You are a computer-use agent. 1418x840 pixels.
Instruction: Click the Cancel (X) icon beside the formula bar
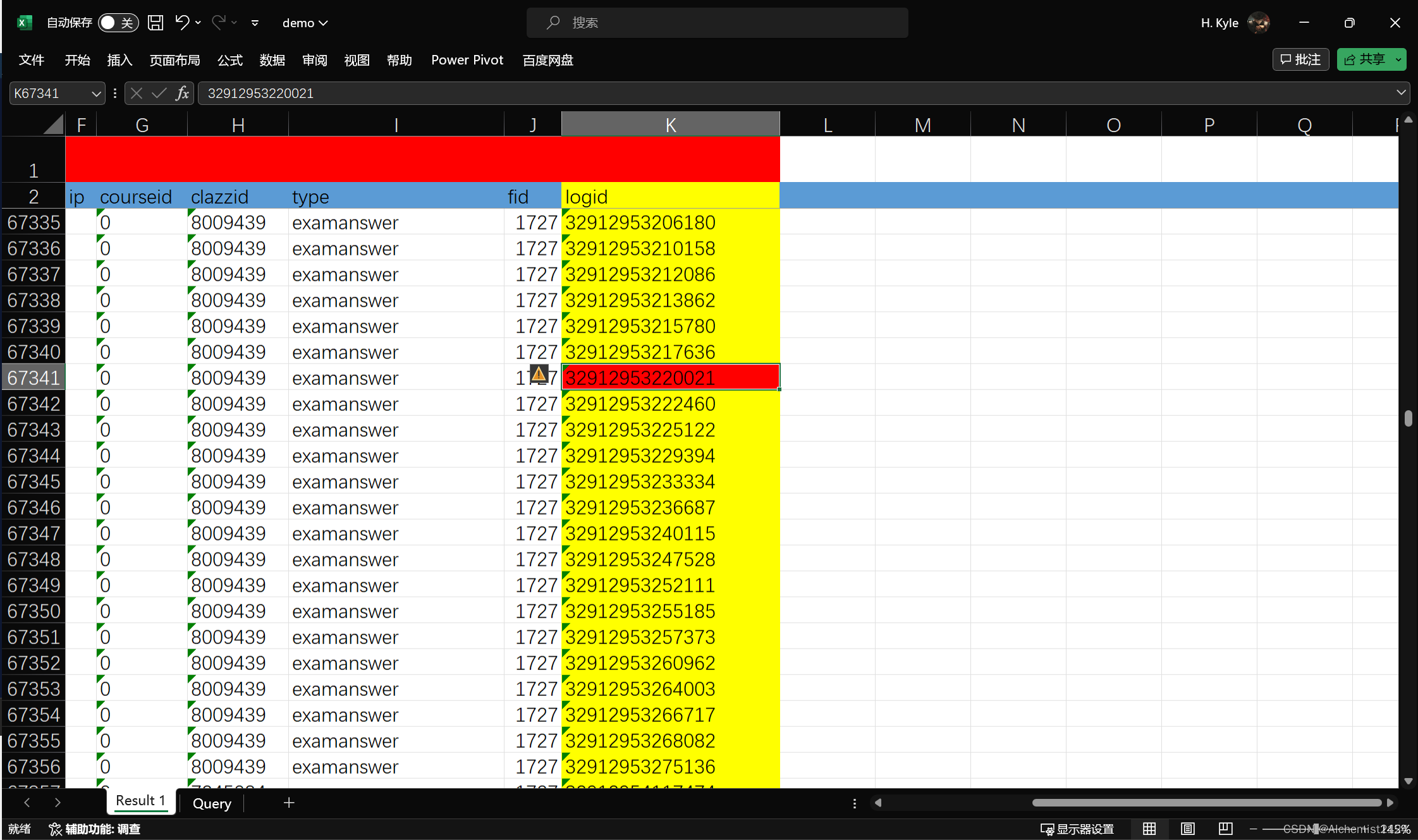point(137,93)
